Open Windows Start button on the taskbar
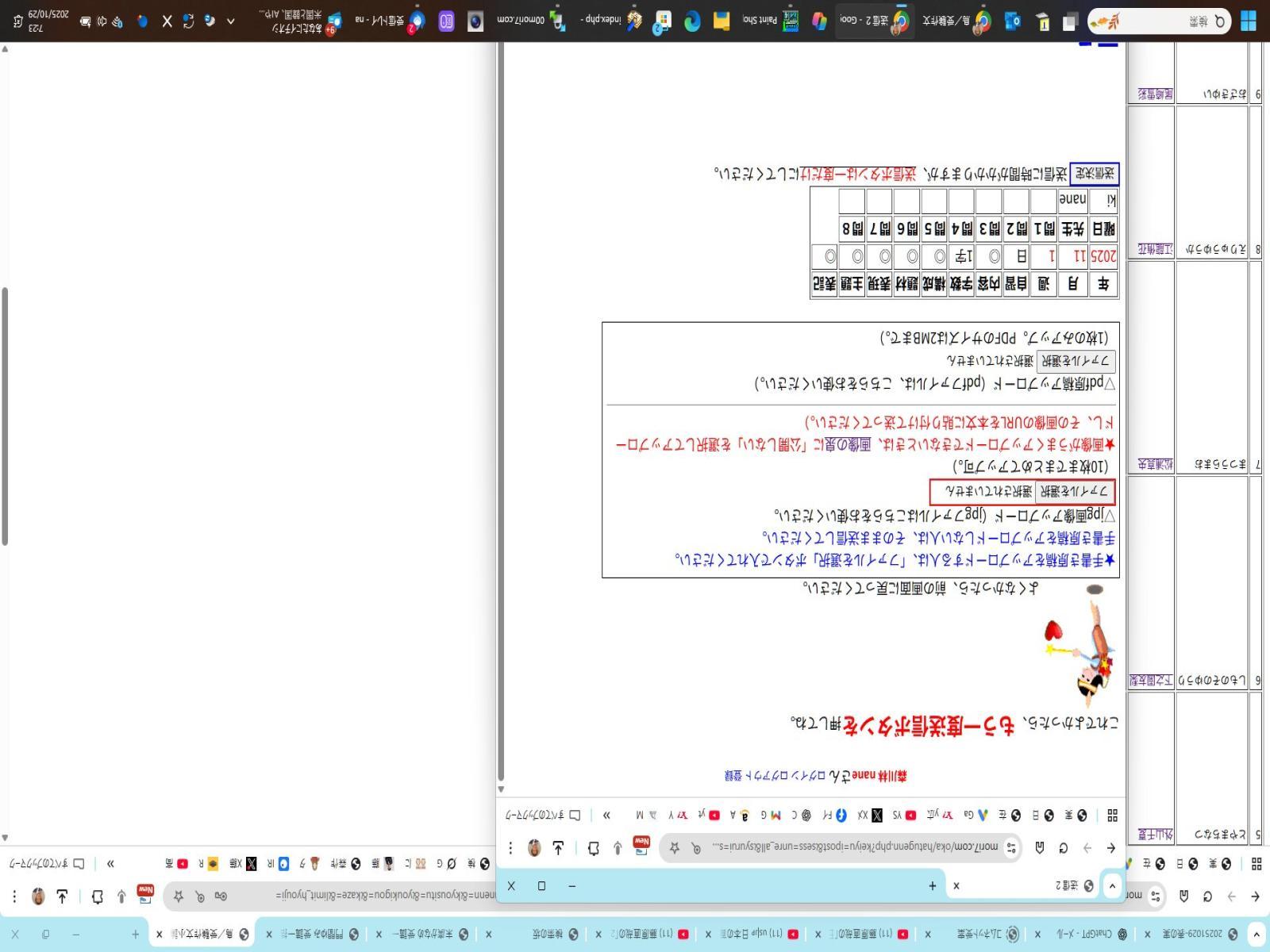This screenshot has width=1270, height=952. pyautogui.click(x=1249, y=21)
